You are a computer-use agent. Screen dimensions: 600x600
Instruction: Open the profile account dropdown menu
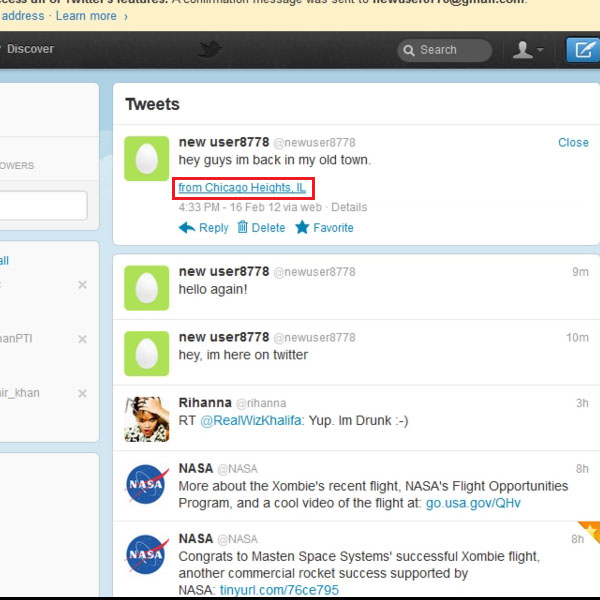[528, 50]
